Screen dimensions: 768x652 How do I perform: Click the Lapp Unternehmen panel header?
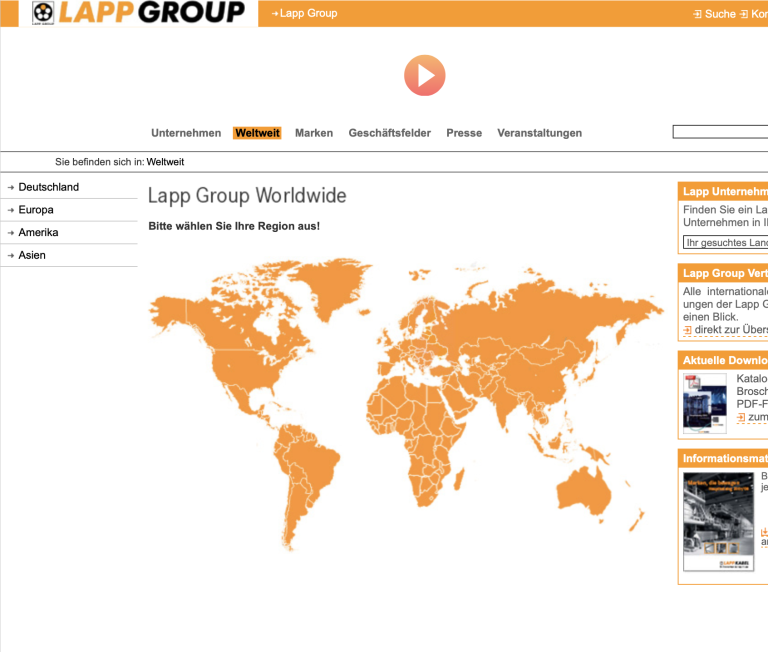tap(723, 192)
